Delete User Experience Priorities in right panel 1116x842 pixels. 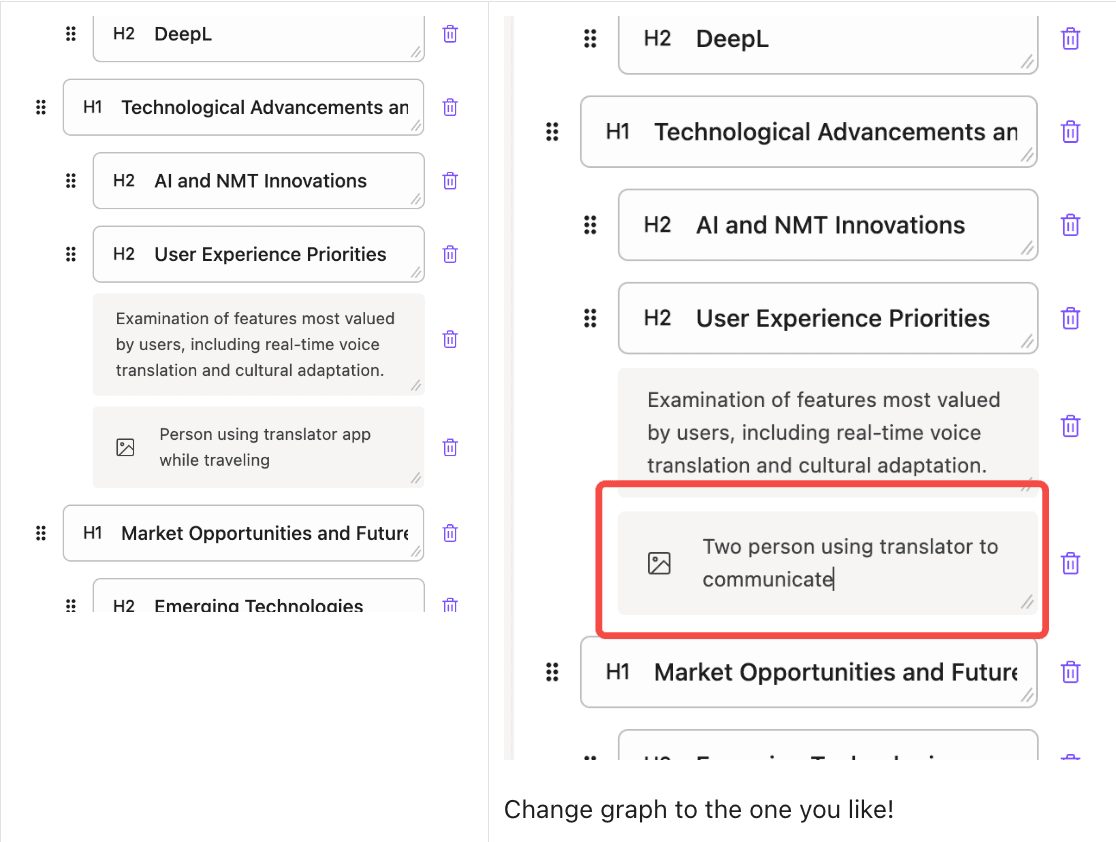(x=1070, y=318)
